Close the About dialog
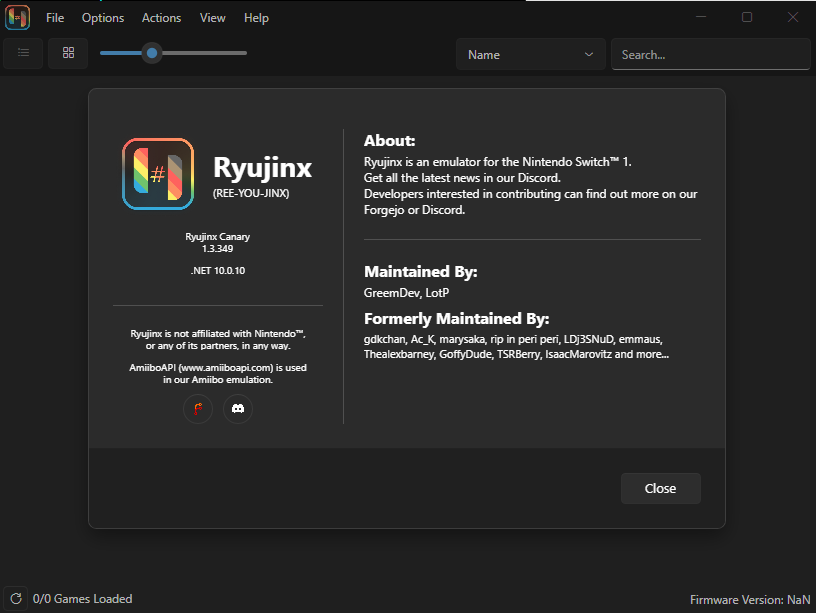The width and height of the screenshot is (816, 613). coord(660,488)
